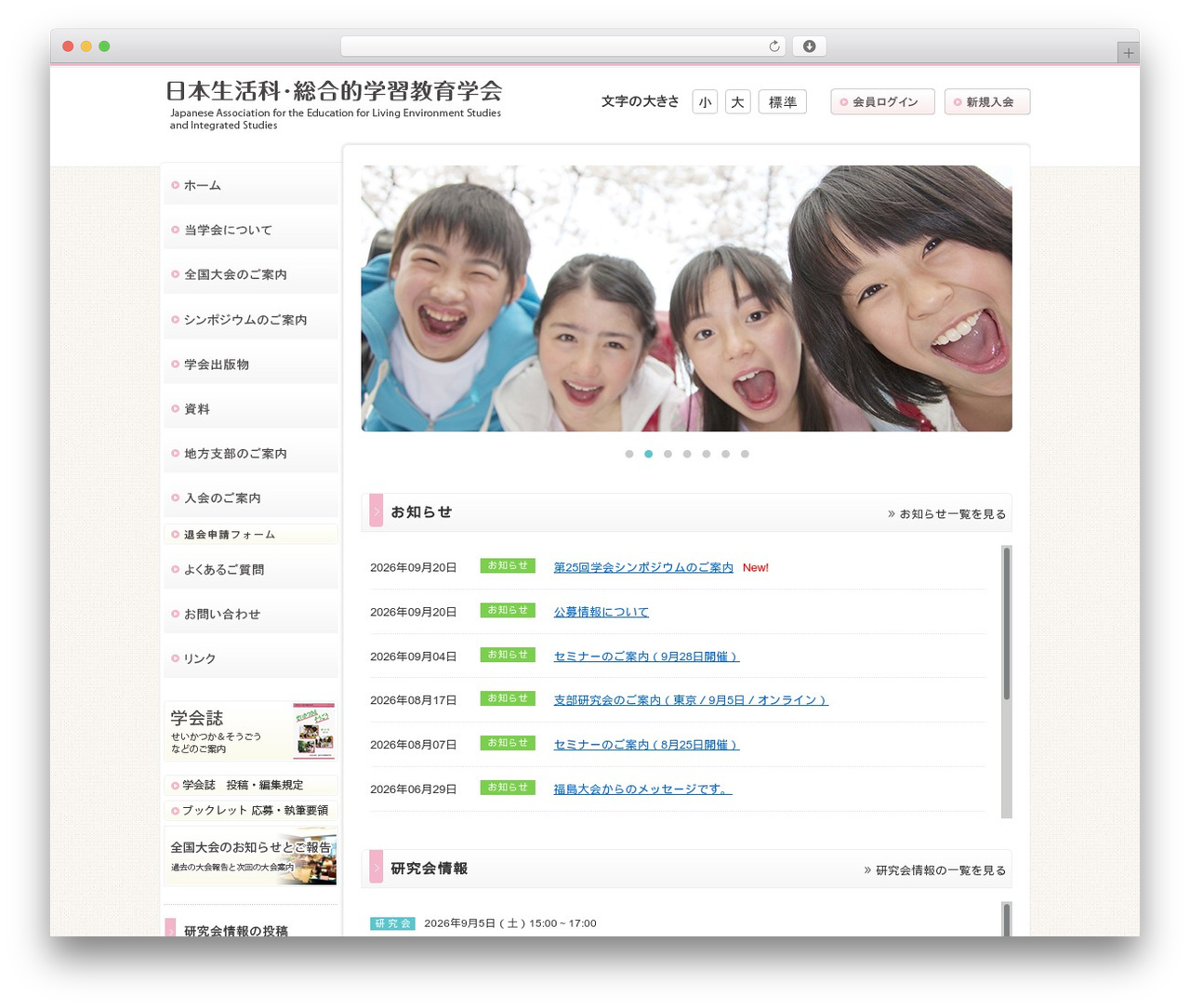Open お問い合わせ sidebar item
The height and width of the screenshot is (1008, 1190).
click(251, 615)
